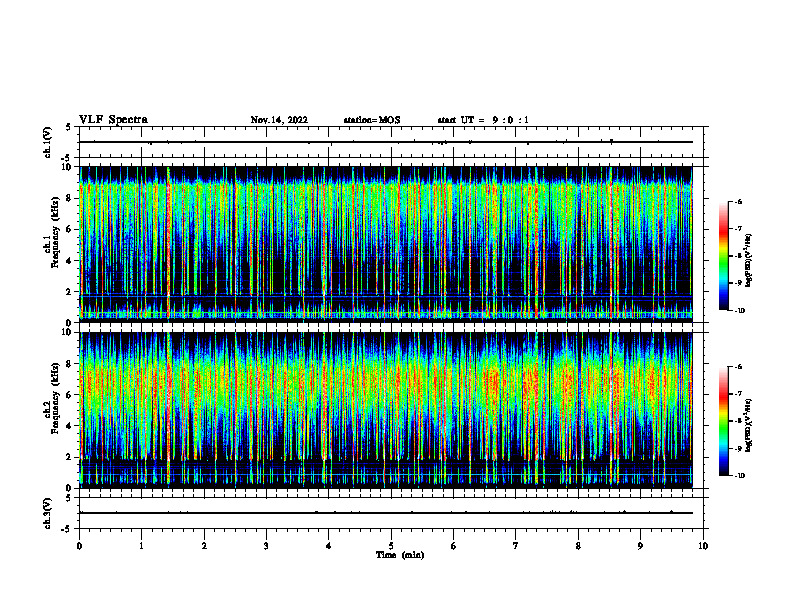Click the "-7" label on ch.2 color bar
This screenshot has width=792, height=612.
(x=738, y=394)
